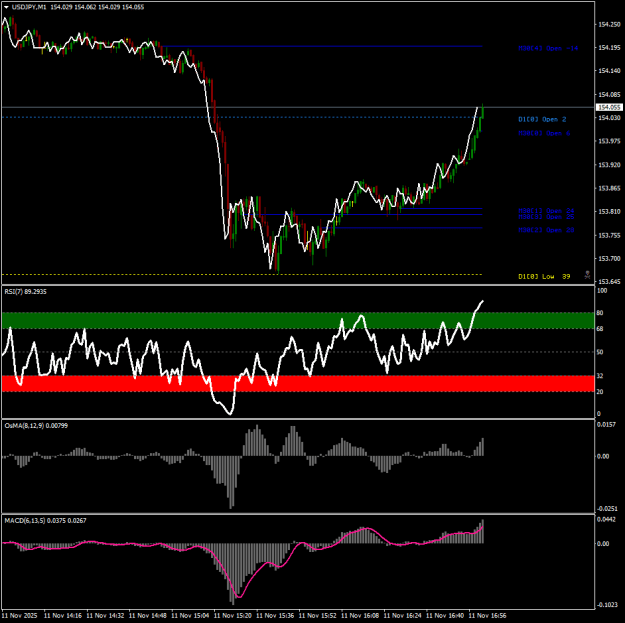Click 154.250 on the price scale
Image resolution: width=625 pixels, height=623 pixels.
point(609,24)
